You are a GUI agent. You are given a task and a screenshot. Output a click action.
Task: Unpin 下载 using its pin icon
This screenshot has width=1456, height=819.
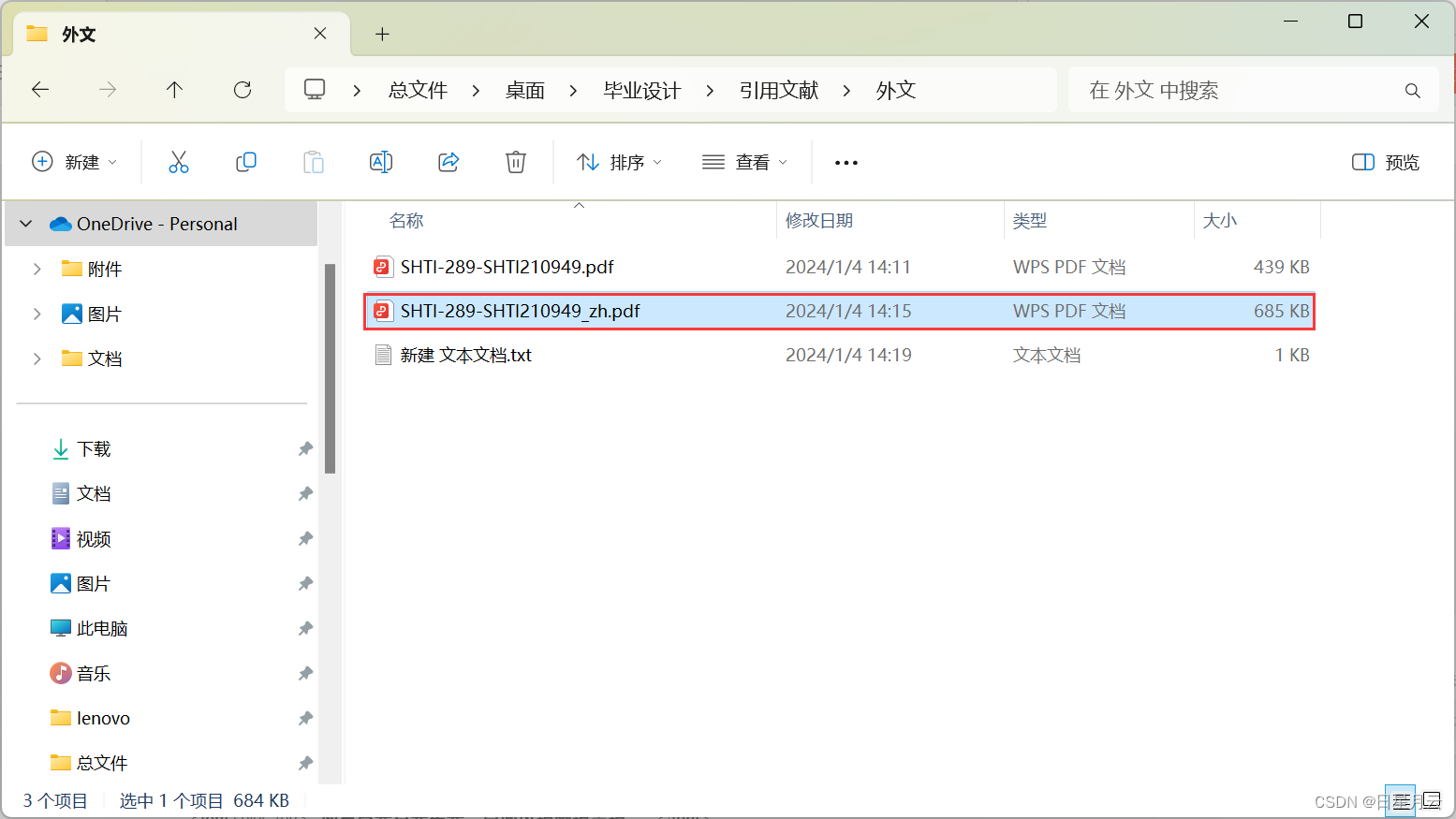click(305, 449)
